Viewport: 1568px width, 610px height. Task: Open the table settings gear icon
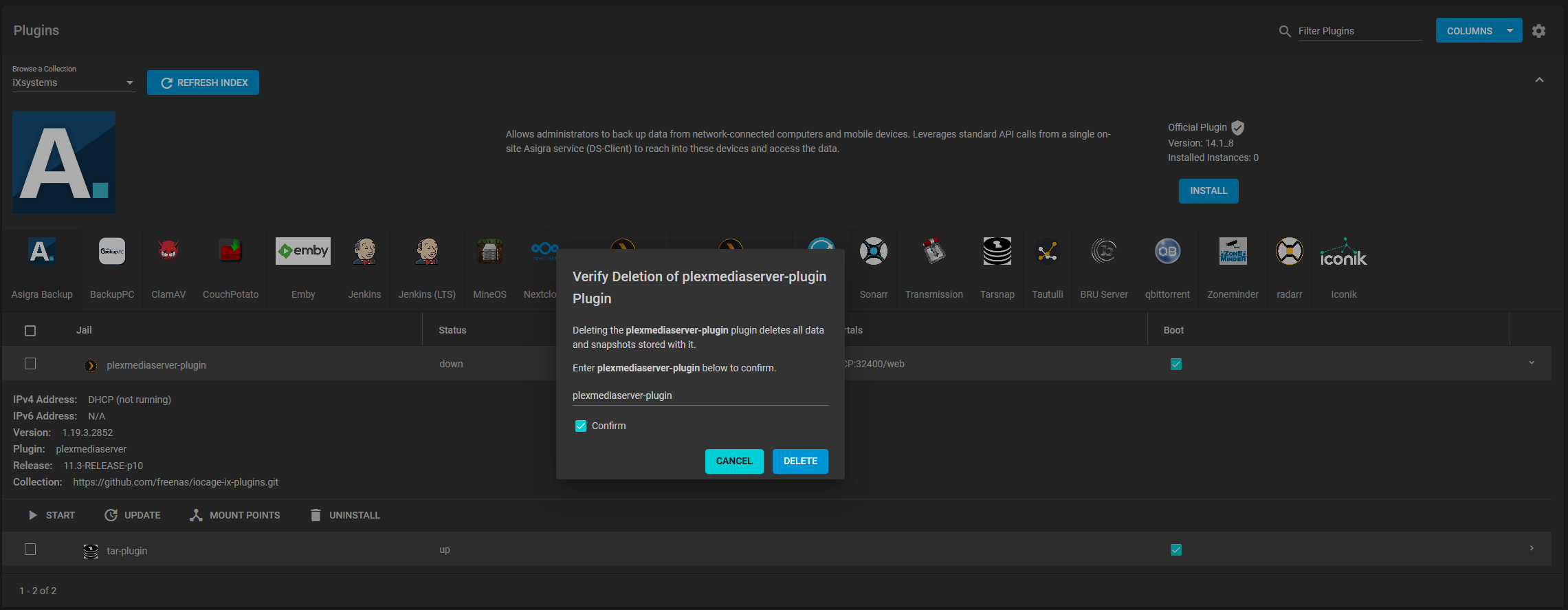coord(1539,31)
